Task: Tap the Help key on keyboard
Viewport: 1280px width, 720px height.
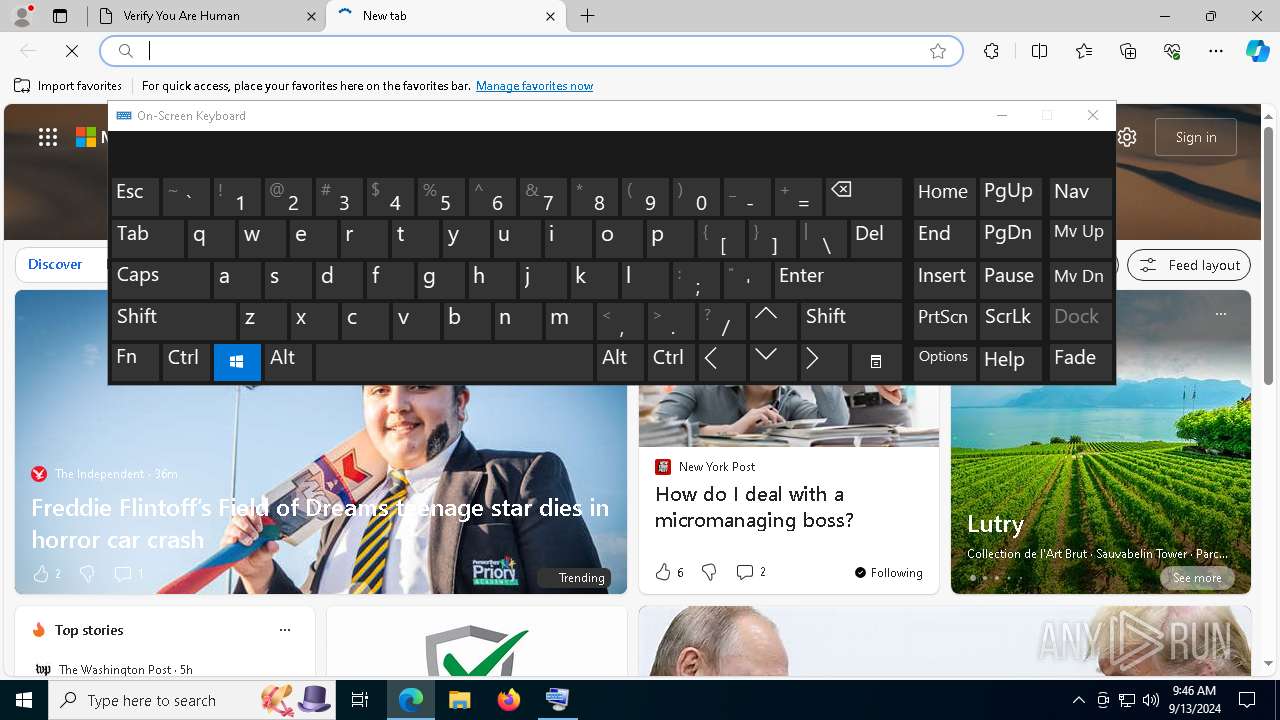Action: [x=1010, y=362]
